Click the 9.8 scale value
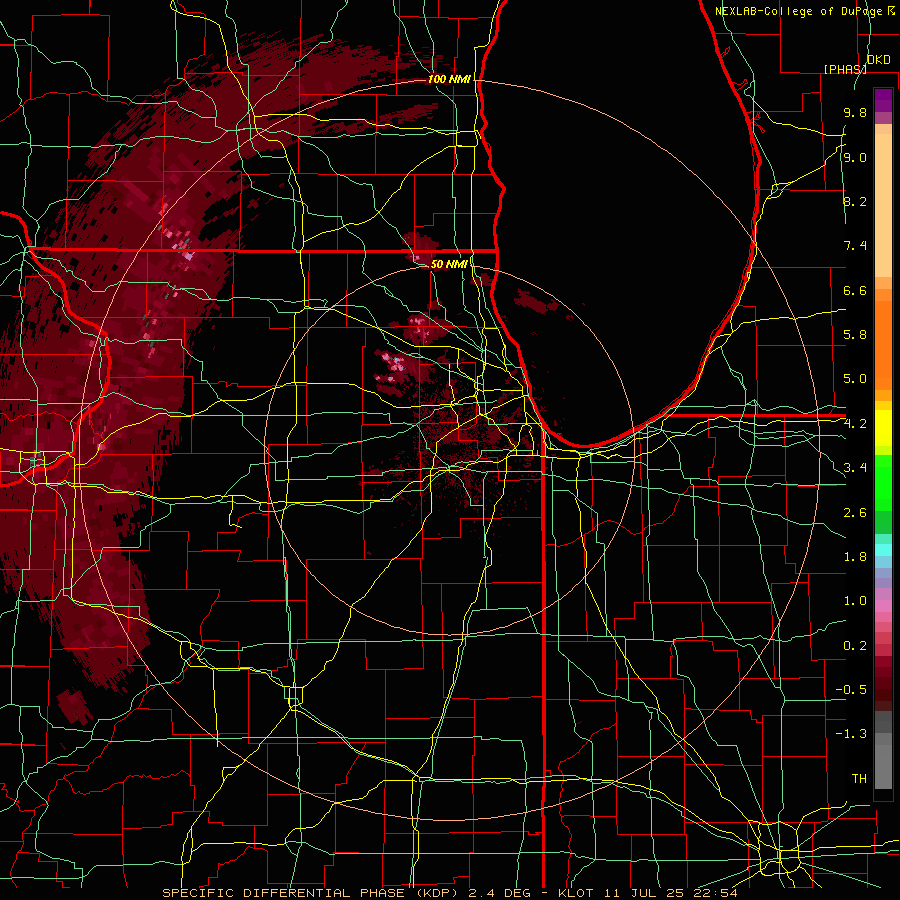The height and width of the screenshot is (900, 900). pos(855,112)
